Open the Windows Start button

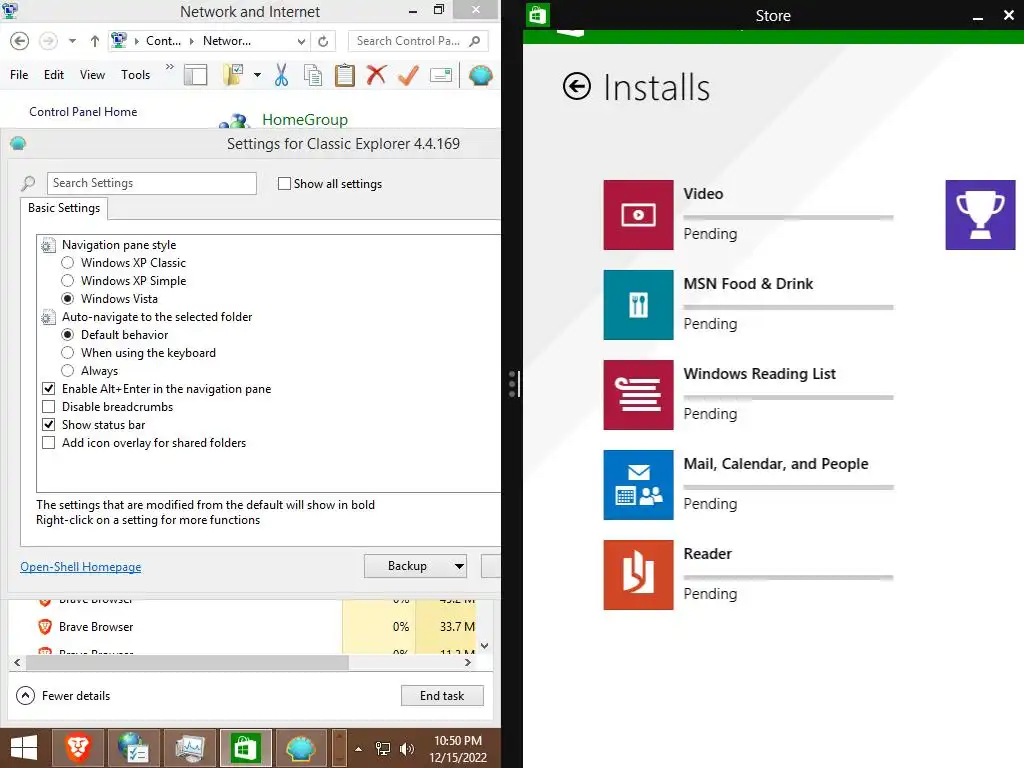tap(24, 748)
